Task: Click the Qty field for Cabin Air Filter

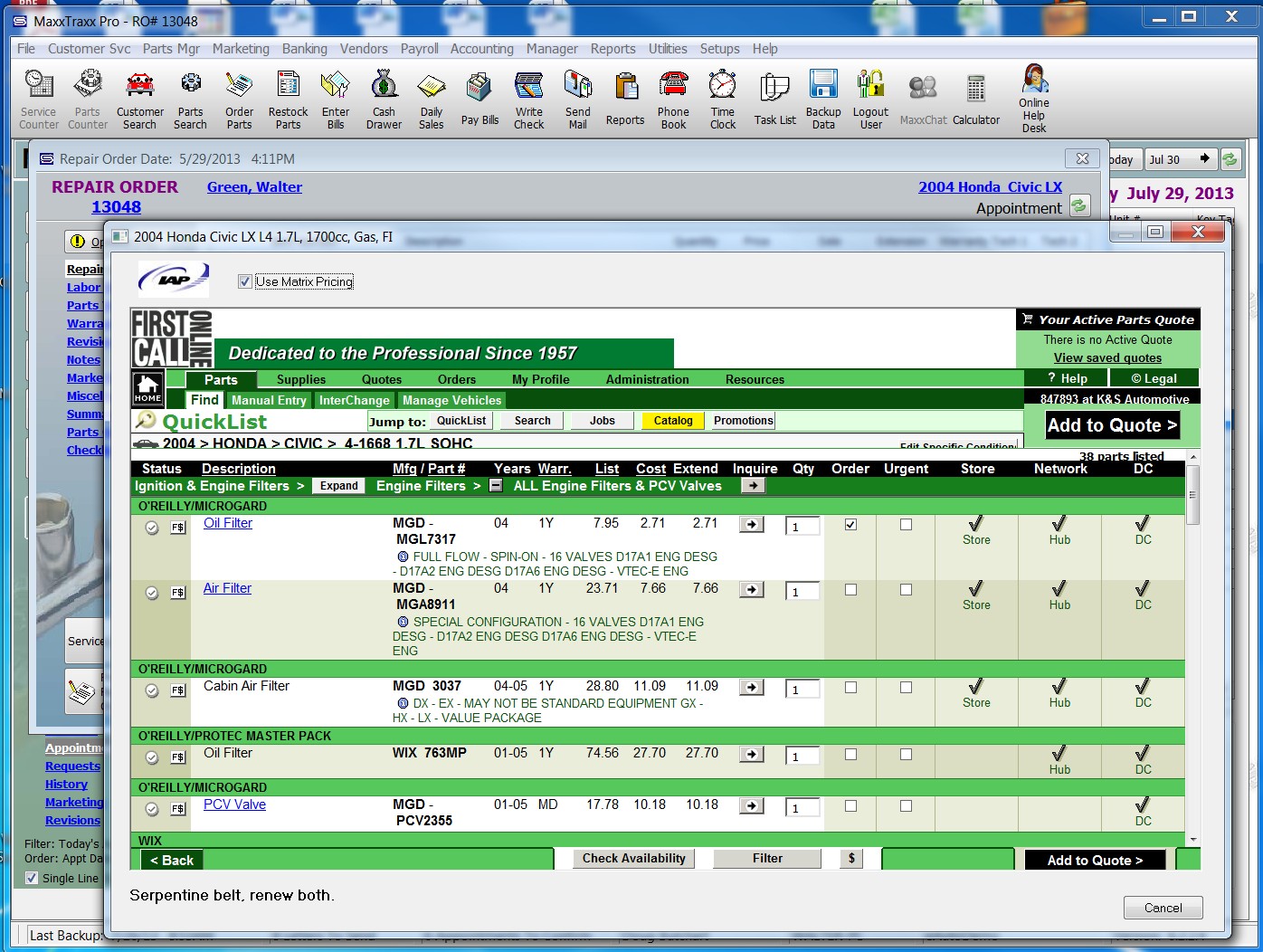Action: 802,690
